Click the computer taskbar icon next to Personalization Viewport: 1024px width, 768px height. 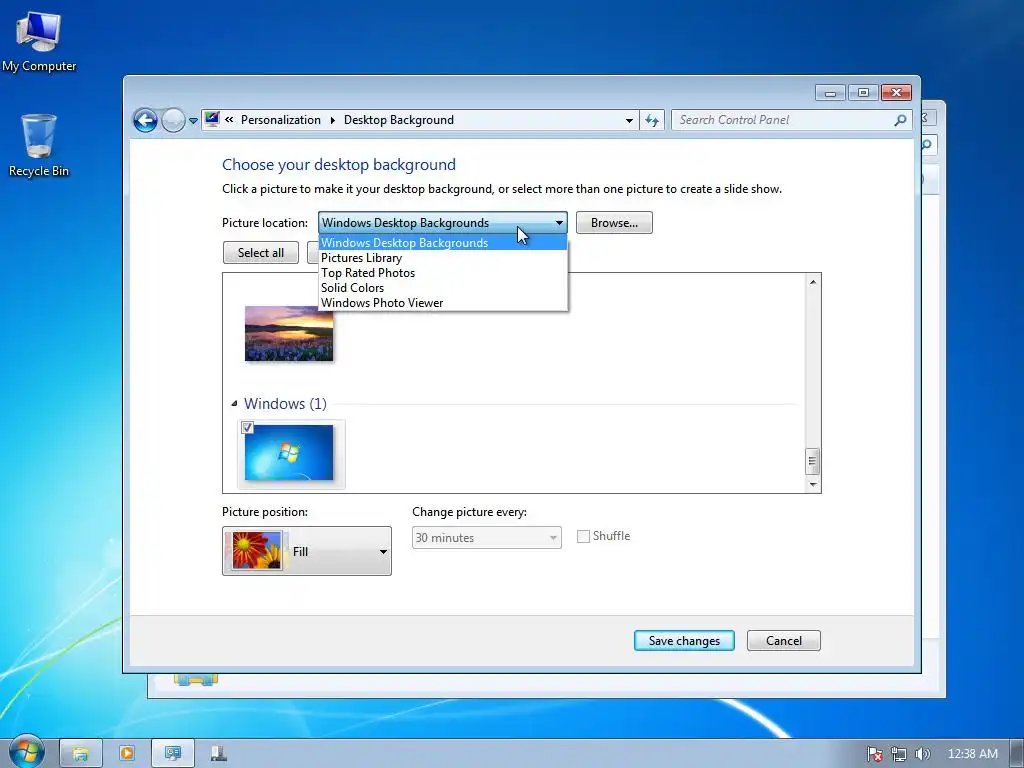(219, 753)
